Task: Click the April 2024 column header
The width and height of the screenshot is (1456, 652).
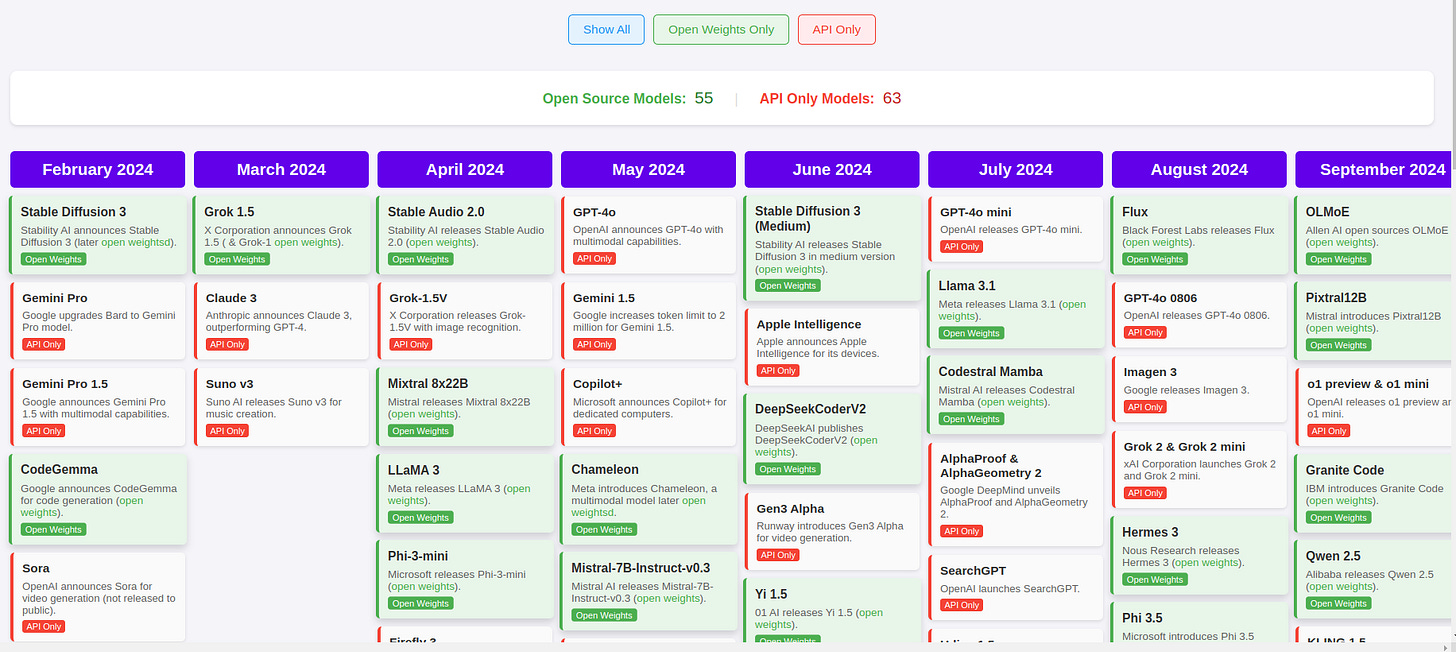Action: click(x=465, y=169)
